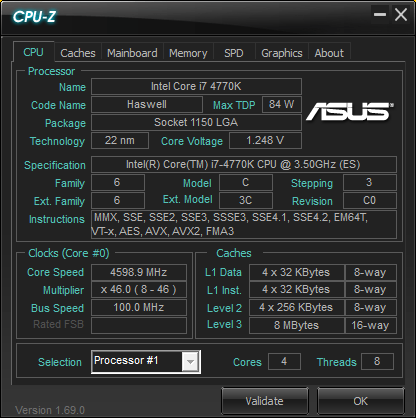416x418 pixels.
Task: Select the CPU tab
Action: tap(33, 52)
